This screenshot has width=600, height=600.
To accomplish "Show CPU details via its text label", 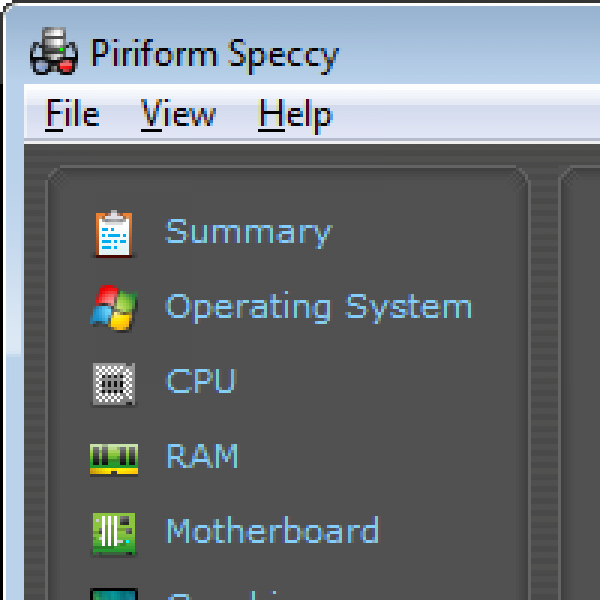I will coord(200,382).
